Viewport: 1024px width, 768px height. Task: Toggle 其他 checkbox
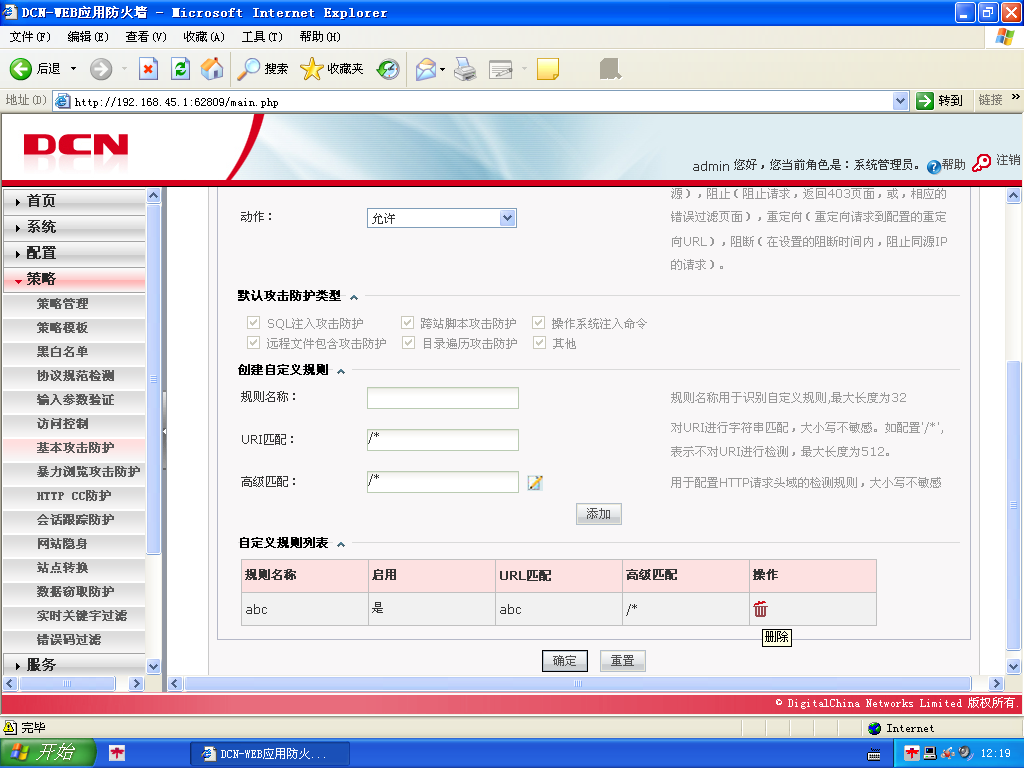pos(539,343)
